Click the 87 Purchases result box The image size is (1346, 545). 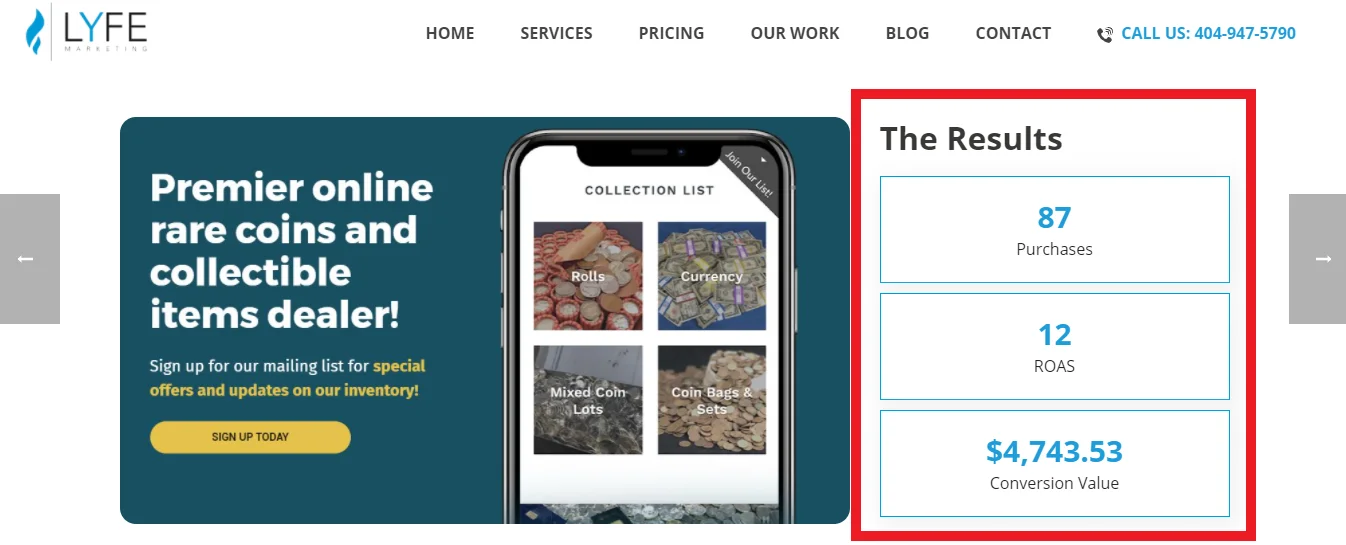click(1055, 229)
